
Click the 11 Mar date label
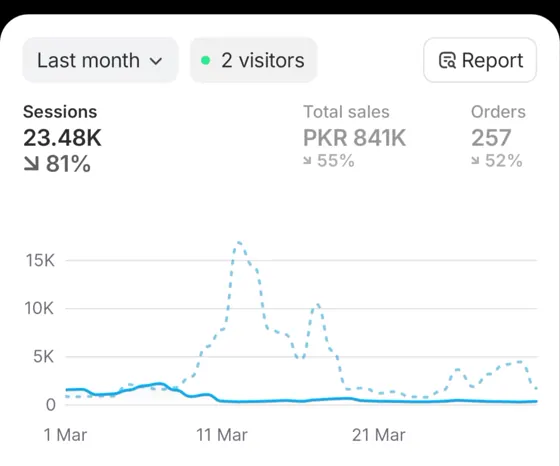click(222, 435)
